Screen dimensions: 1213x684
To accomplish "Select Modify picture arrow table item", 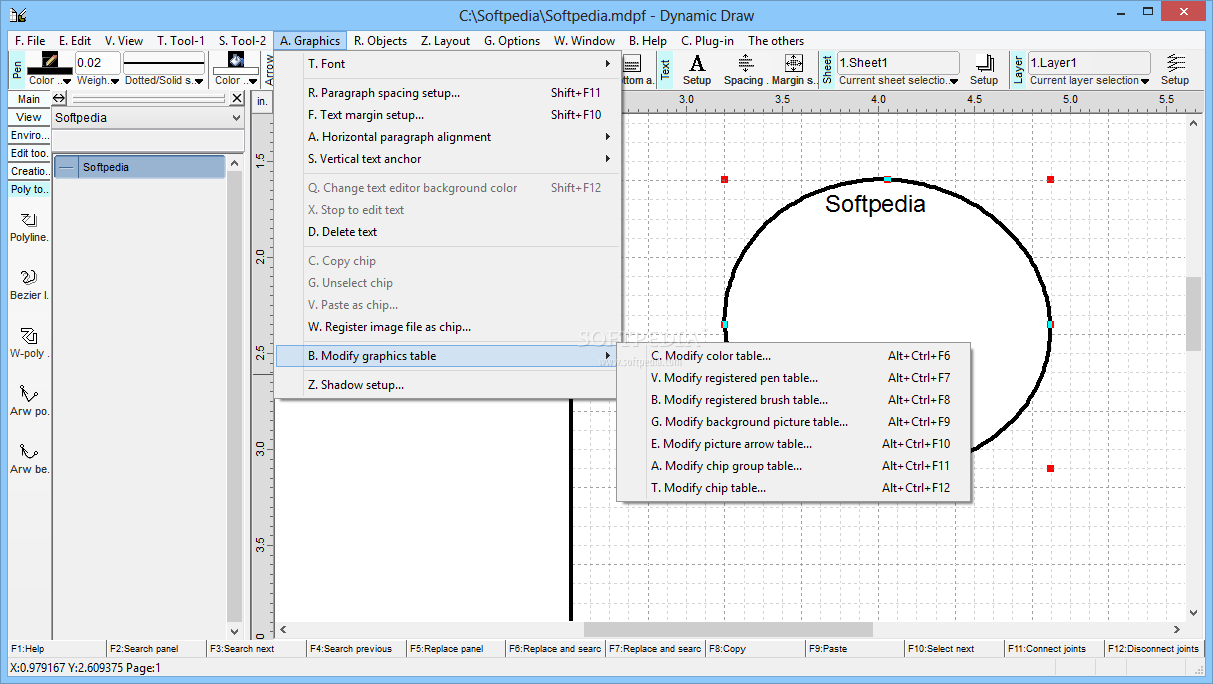I will coord(794,444).
